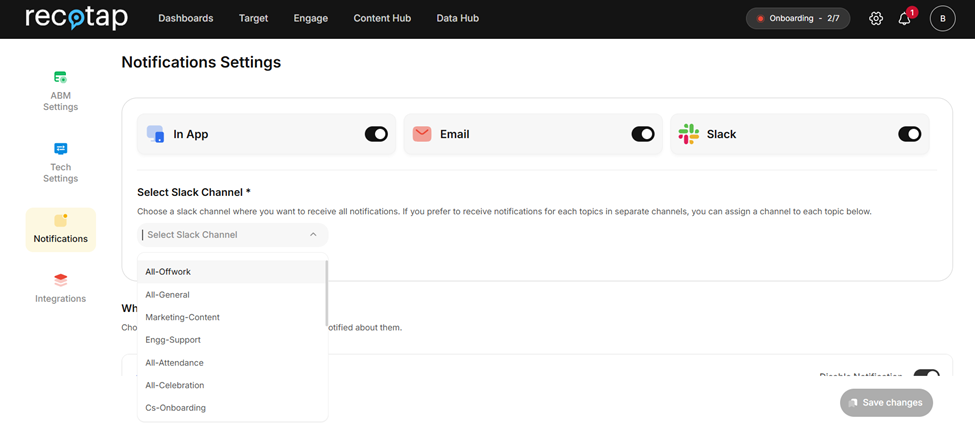Collapse the Select Slack Channel dropdown
Screen dimensions: 975x425
click(x=313, y=235)
